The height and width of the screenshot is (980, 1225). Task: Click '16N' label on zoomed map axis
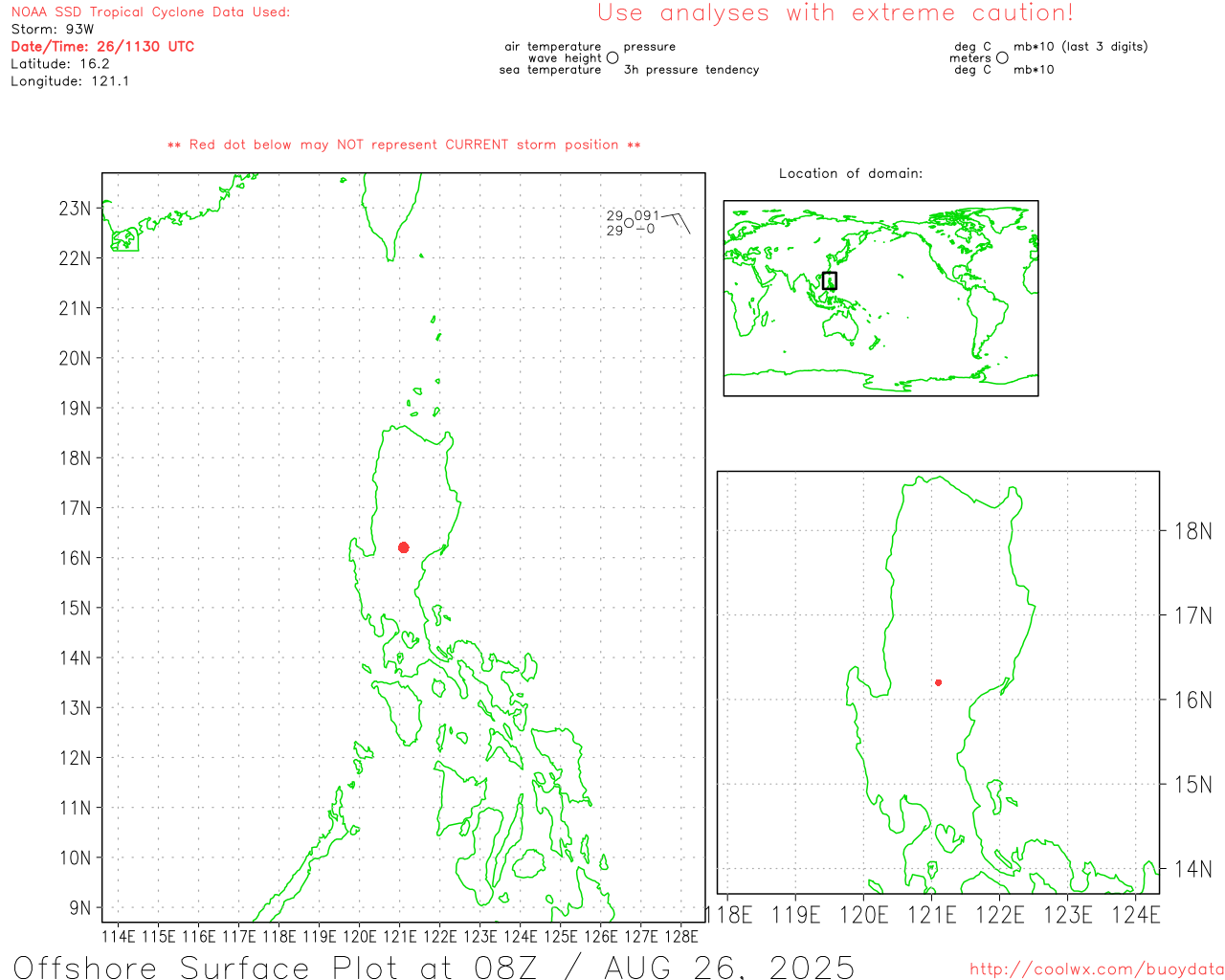pos(1192,701)
